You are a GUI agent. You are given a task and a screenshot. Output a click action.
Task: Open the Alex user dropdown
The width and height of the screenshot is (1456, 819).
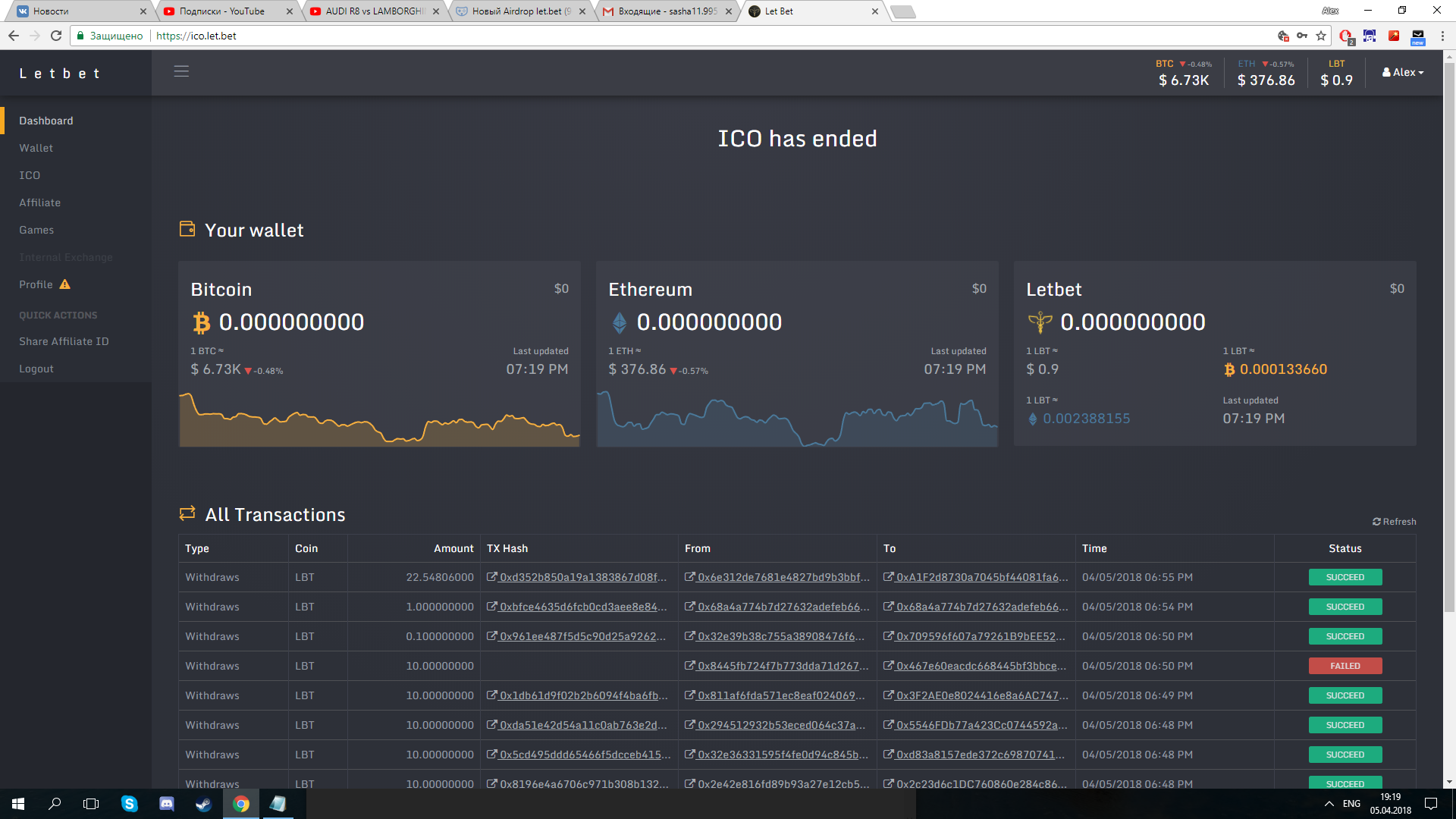point(1403,72)
